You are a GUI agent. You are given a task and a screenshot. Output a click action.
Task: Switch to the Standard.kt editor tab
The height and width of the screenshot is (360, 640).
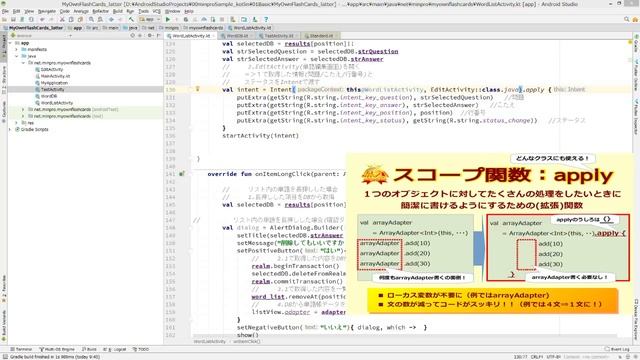coord(321,36)
